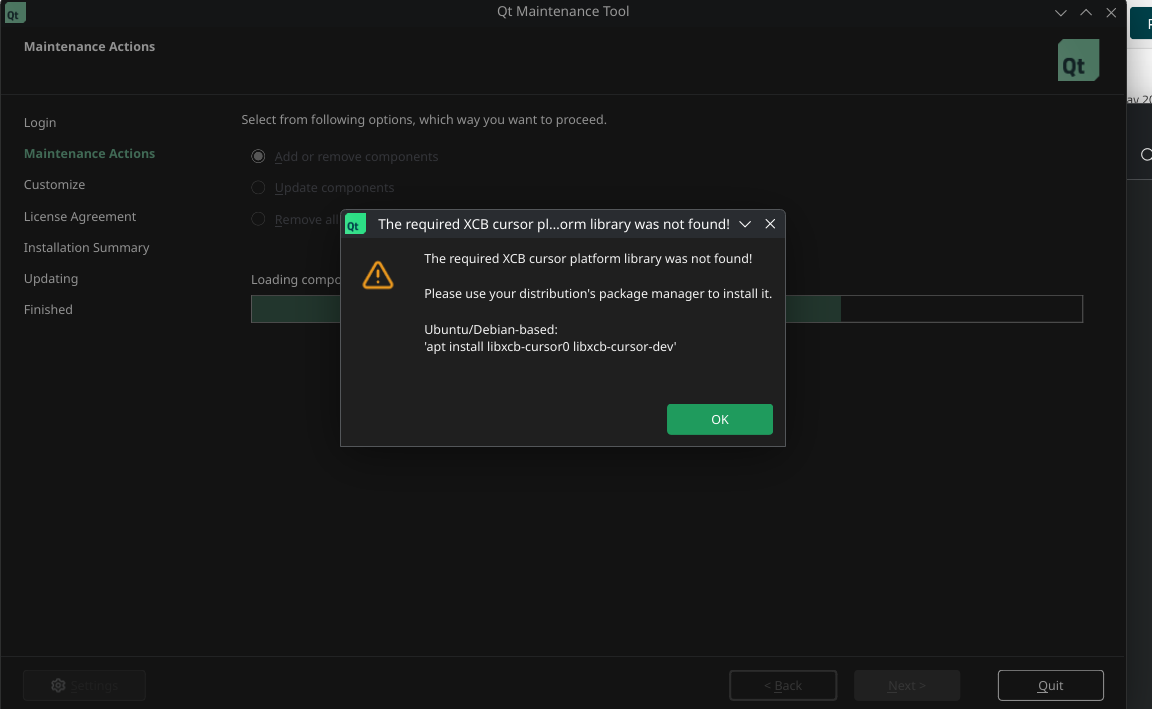Viewport: 1152px width, 709px height.
Task: Collapse the XCB dialog using its chevron
Action: (x=745, y=224)
